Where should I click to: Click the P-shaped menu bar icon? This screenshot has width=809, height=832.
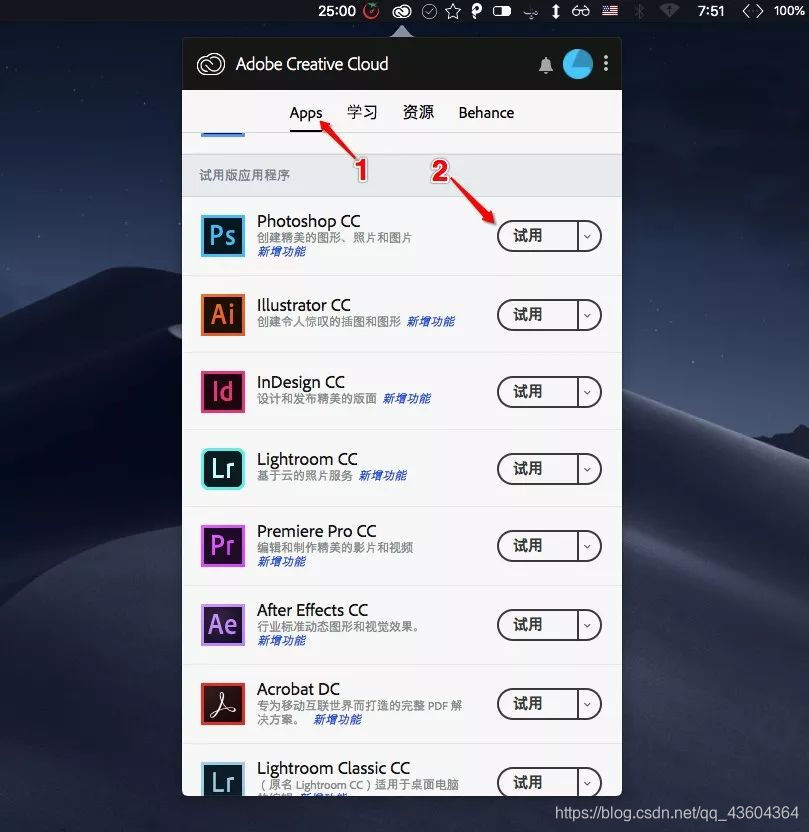[476, 11]
